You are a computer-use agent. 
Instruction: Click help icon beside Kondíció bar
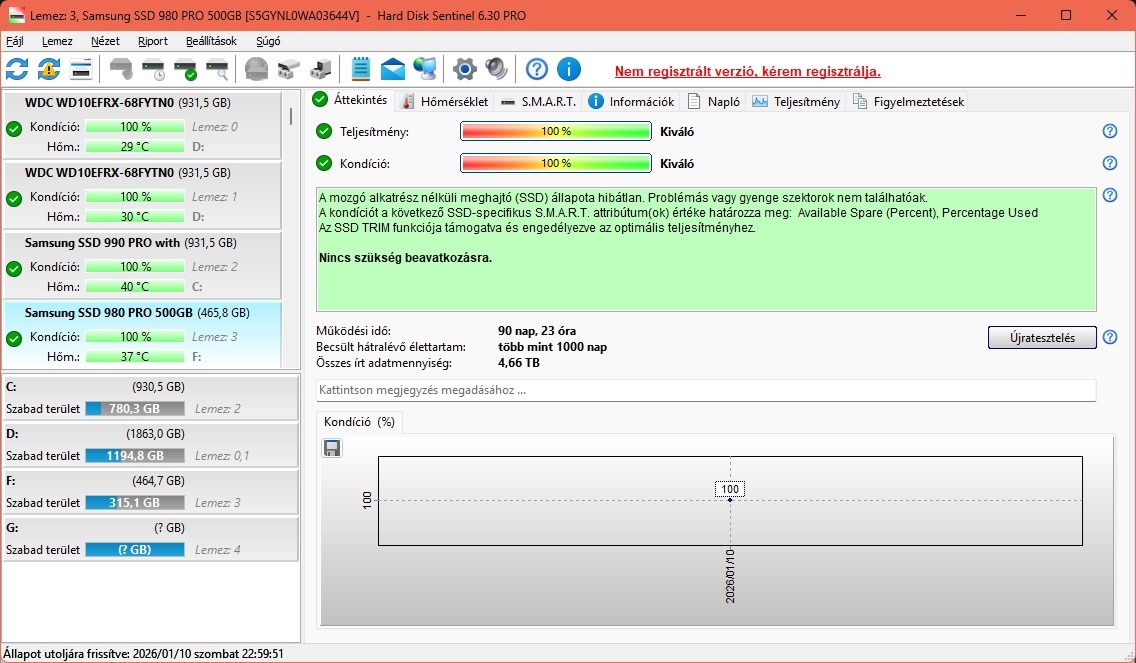tap(1109, 163)
